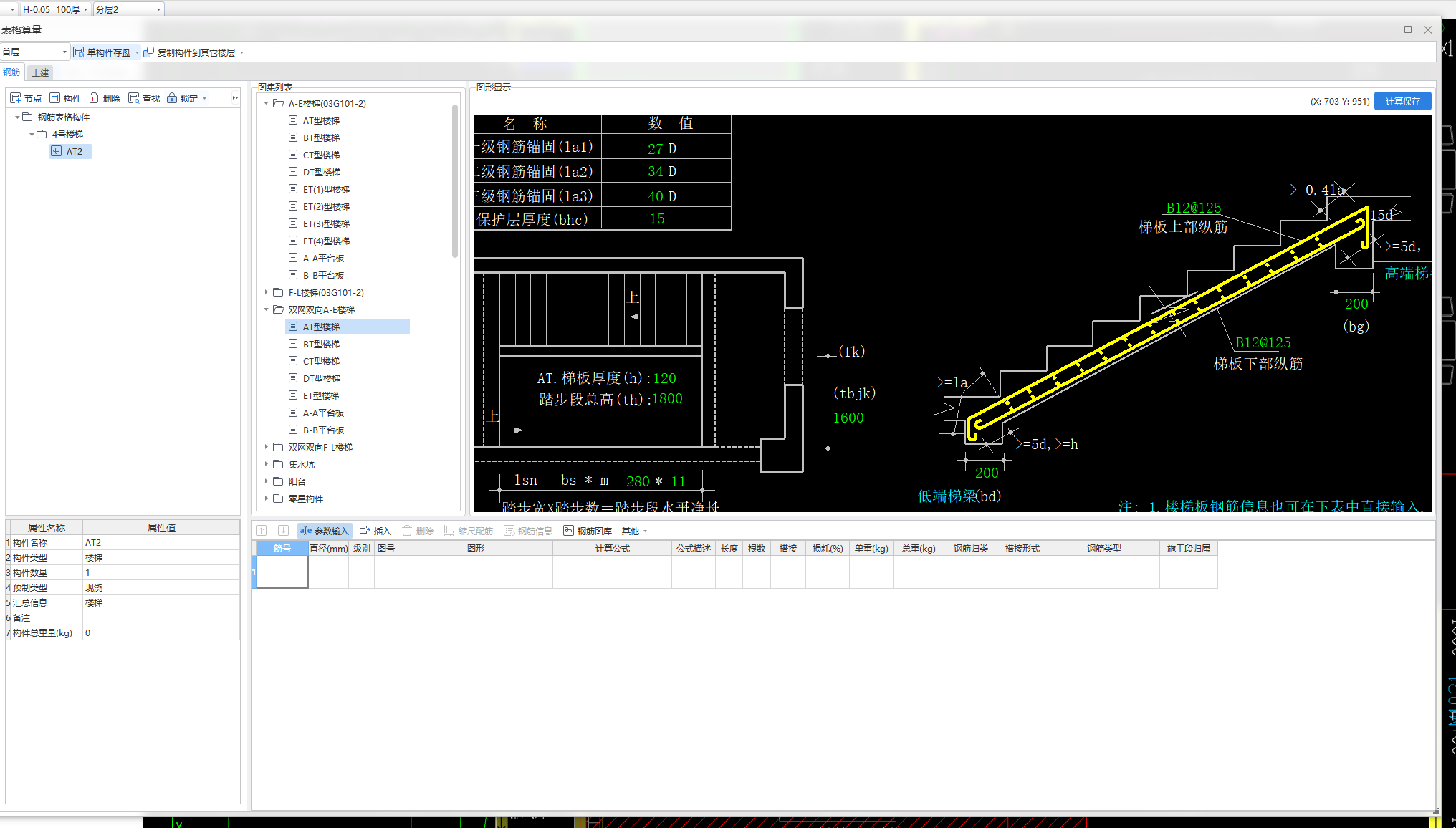Collapse the 4号楼梯 tree node

point(32,134)
